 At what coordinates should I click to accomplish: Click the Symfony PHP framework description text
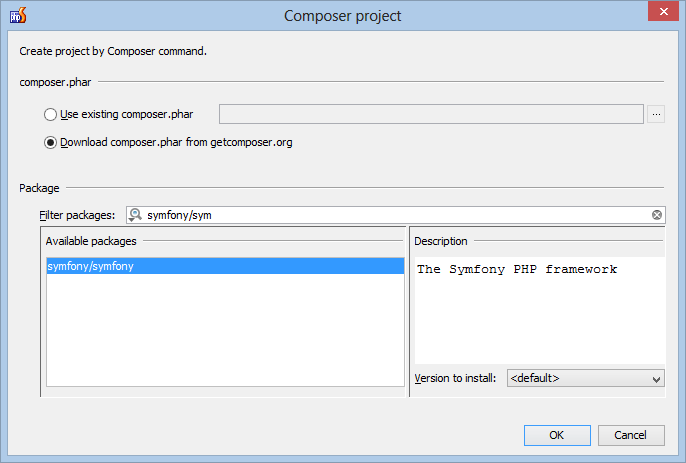click(517, 269)
